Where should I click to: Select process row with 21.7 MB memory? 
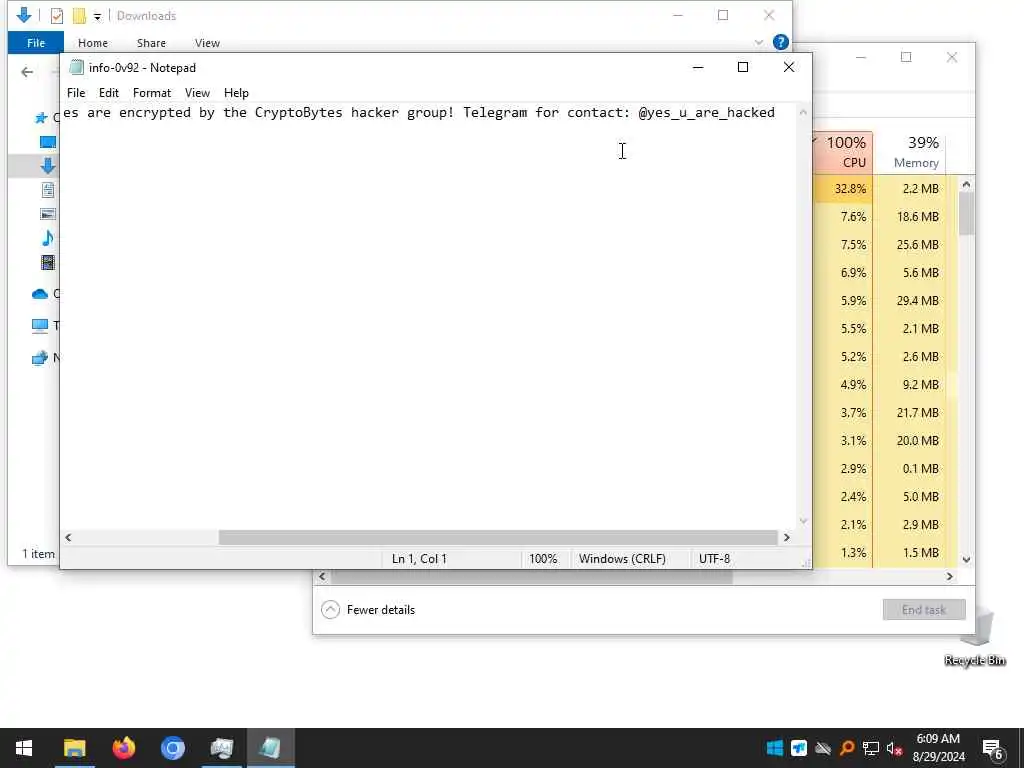885,413
